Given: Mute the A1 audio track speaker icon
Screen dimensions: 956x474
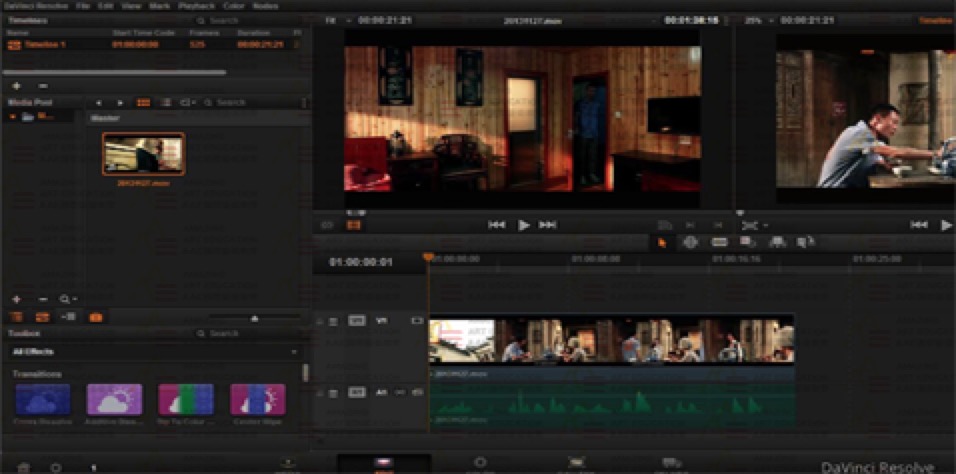Looking at the screenshot, I should 418,392.
